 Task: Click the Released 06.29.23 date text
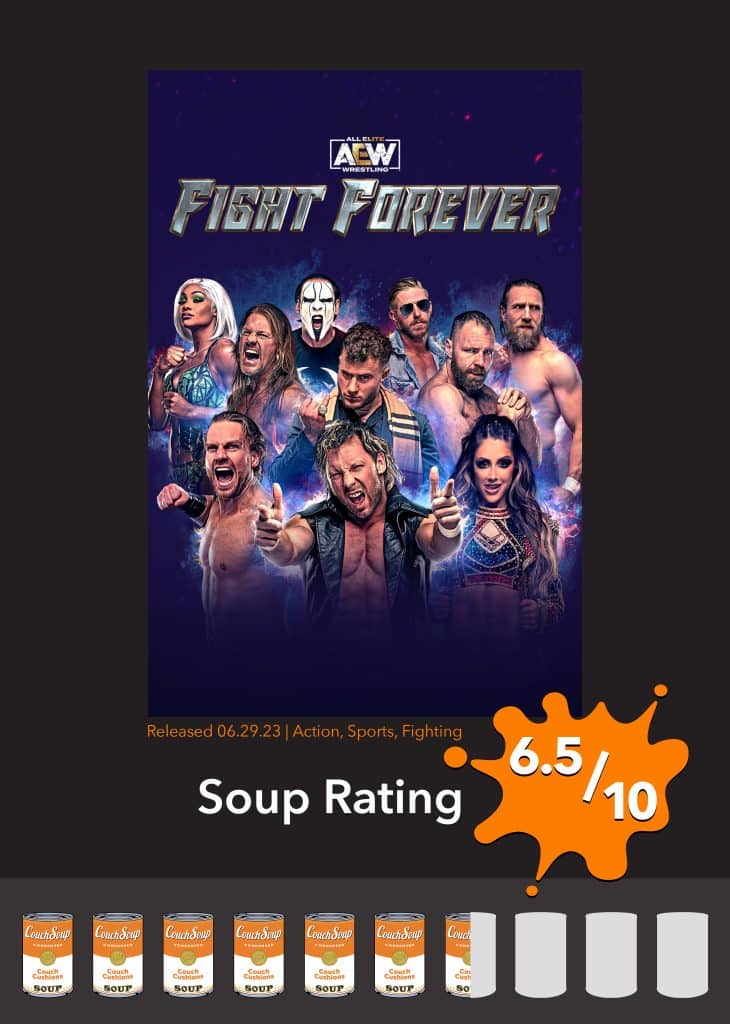click(x=214, y=731)
